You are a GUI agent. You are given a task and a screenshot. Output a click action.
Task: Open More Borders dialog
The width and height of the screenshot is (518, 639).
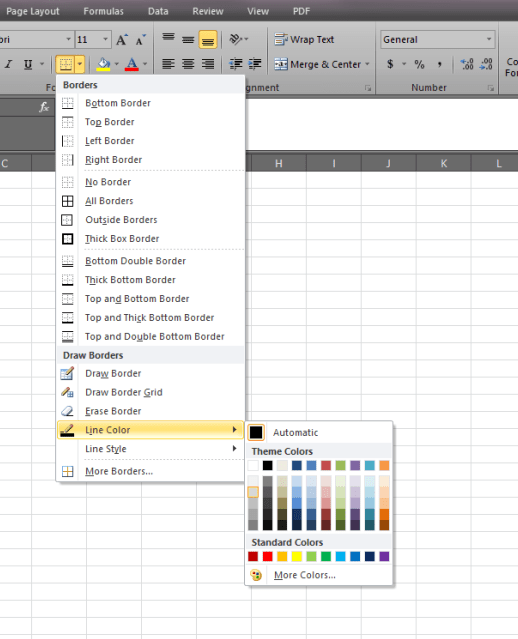tap(151, 472)
